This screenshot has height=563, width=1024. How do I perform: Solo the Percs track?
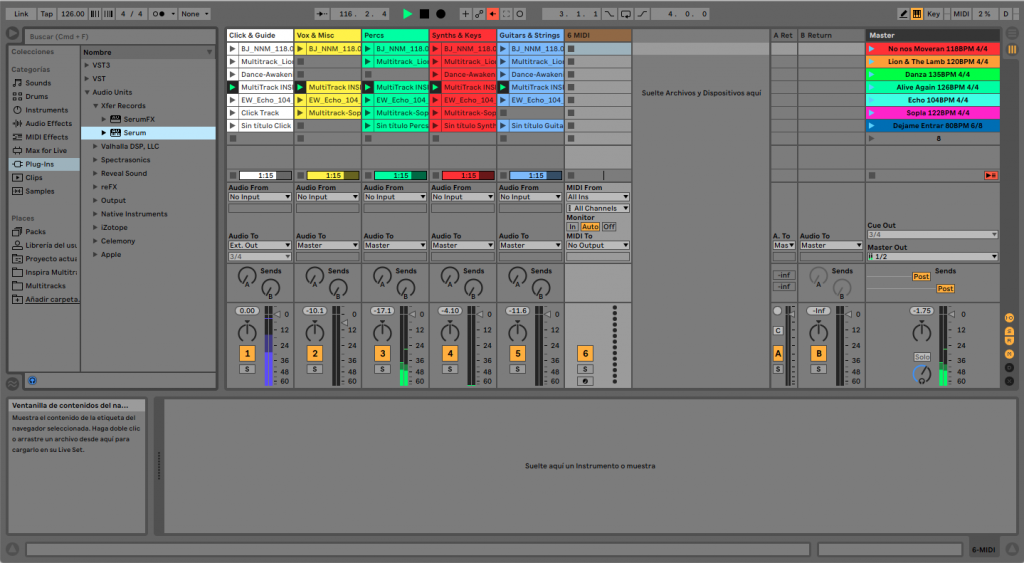coord(382,369)
